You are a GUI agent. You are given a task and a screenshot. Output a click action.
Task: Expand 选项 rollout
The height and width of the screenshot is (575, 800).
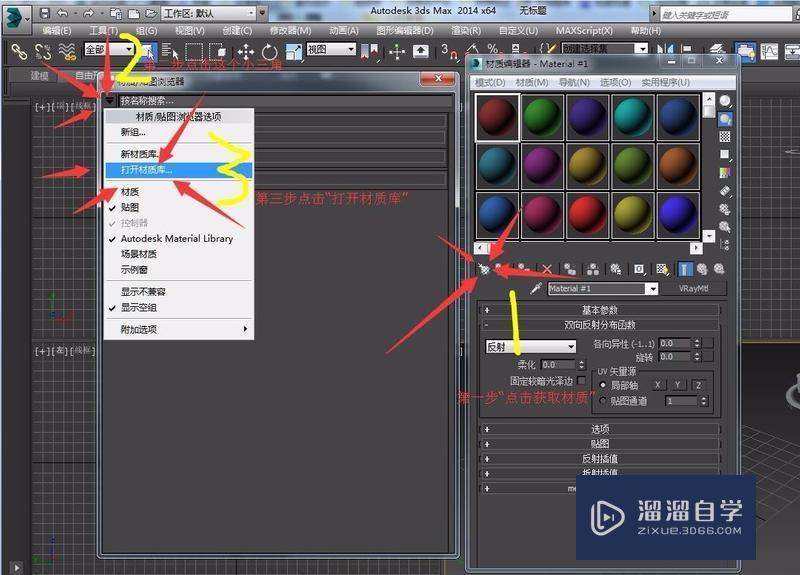600,429
